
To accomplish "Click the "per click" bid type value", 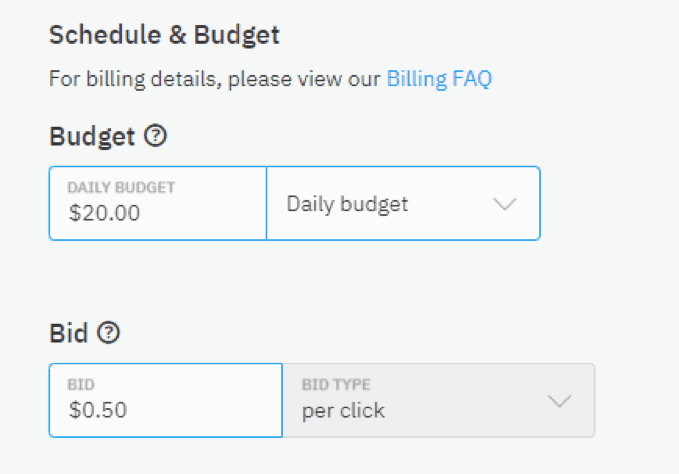I will (x=343, y=411).
